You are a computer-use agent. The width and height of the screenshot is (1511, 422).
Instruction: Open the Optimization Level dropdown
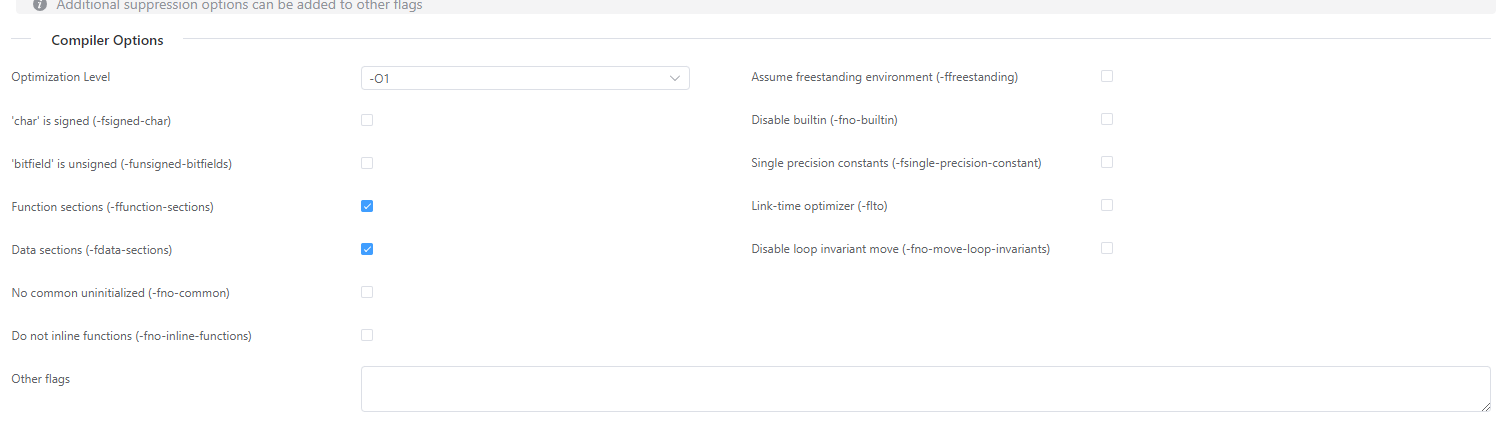(x=524, y=78)
